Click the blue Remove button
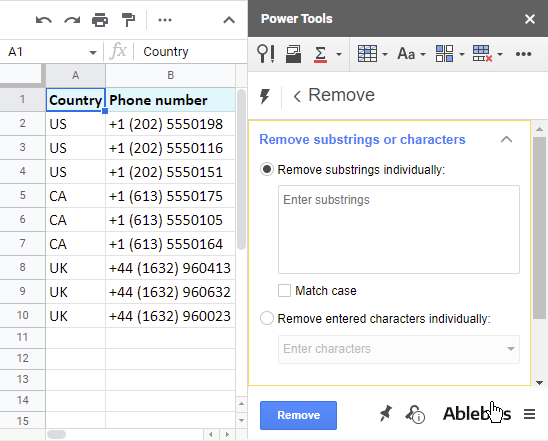The width and height of the screenshot is (548, 441). [x=298, y=415]
